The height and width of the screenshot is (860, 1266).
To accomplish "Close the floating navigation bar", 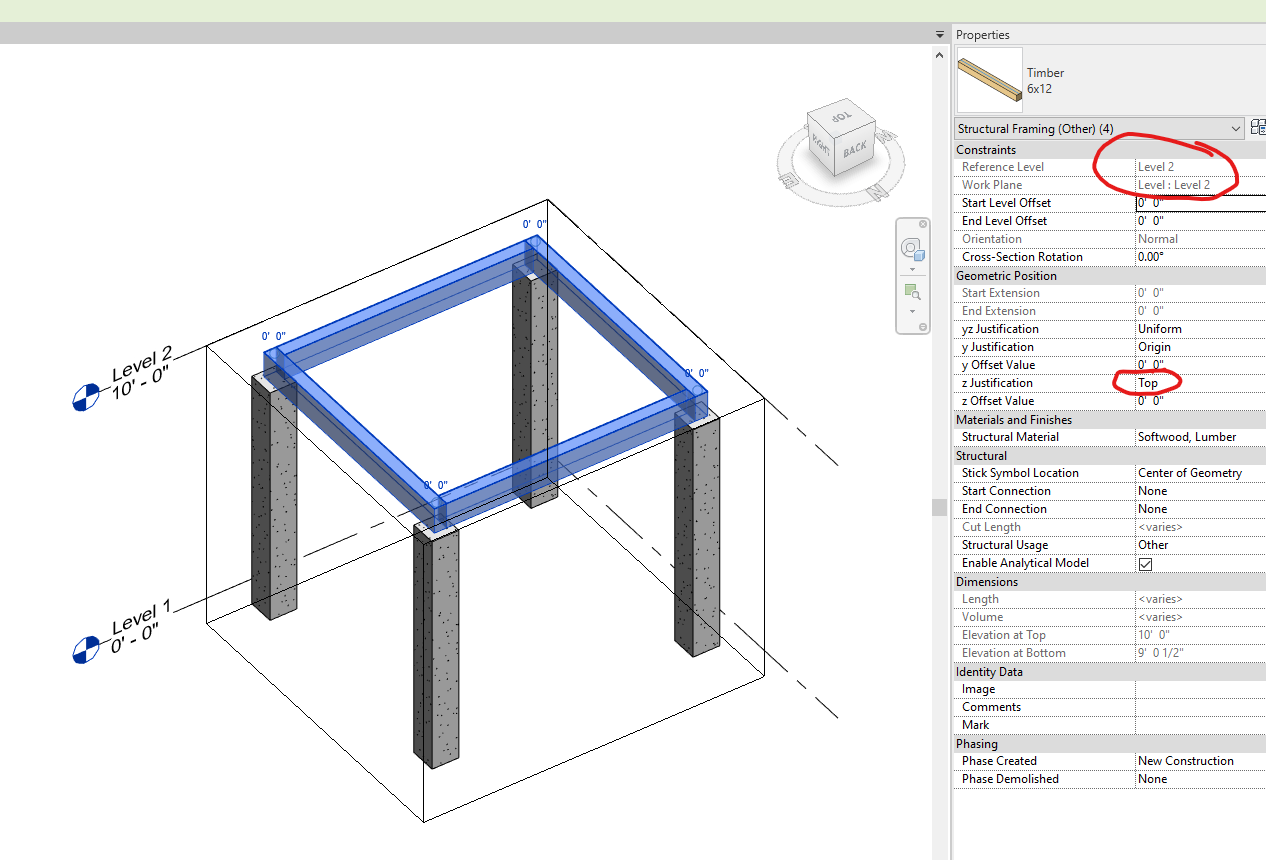I will (x=923, y=224).
